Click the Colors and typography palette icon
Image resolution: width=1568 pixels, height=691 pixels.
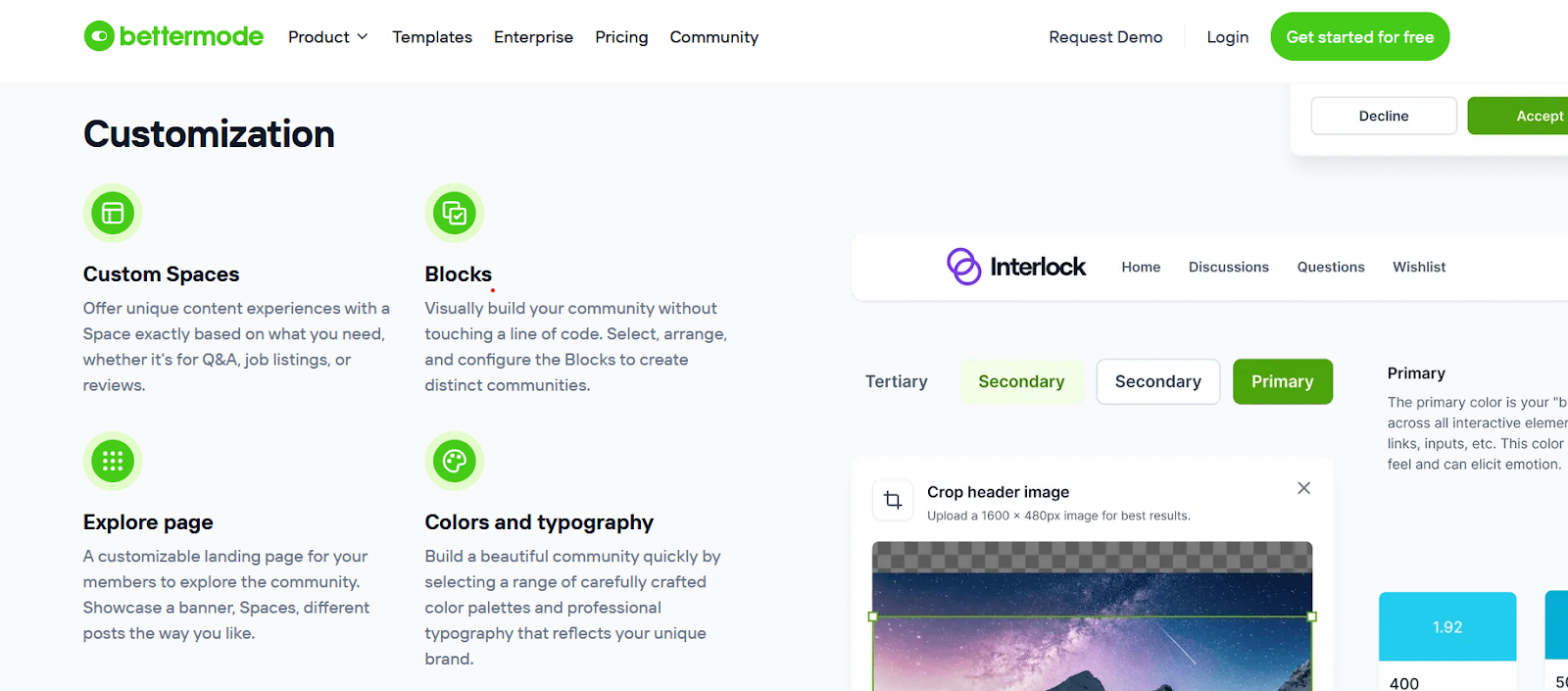[x=455, y=461]
